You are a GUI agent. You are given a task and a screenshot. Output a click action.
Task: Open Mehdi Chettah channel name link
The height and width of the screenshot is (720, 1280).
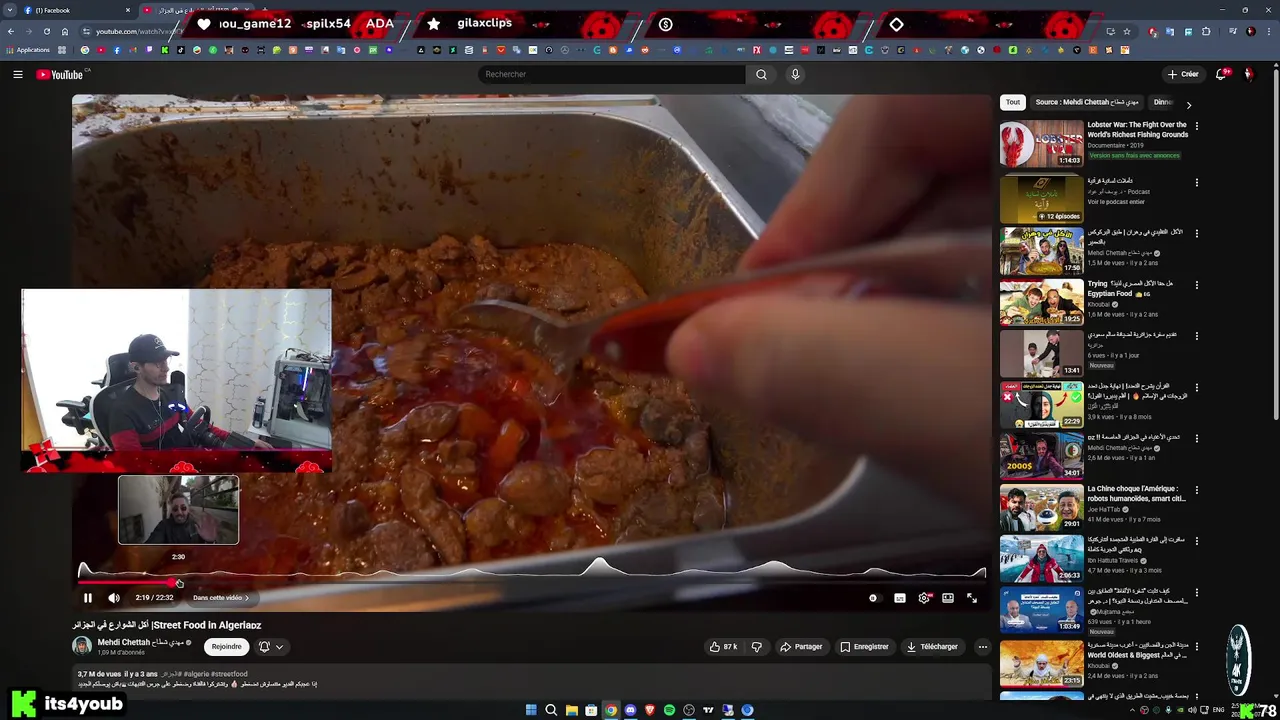[141, 642]
